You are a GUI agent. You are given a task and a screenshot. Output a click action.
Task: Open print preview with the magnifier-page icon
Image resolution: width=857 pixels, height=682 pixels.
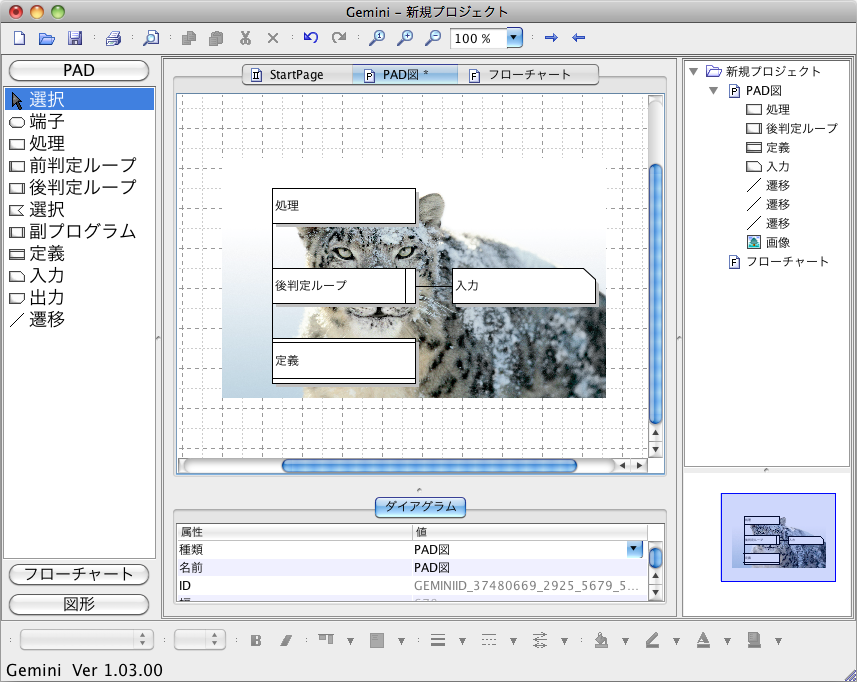pyautogui.click(x=151, y=38)
